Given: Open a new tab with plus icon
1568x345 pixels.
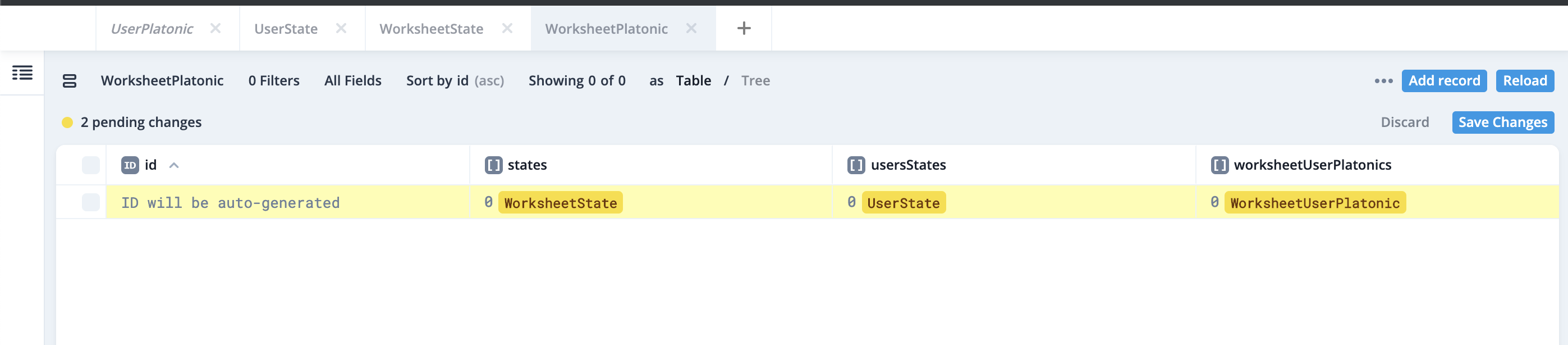Looking at the screenshot, I should (x=743, y=28).
